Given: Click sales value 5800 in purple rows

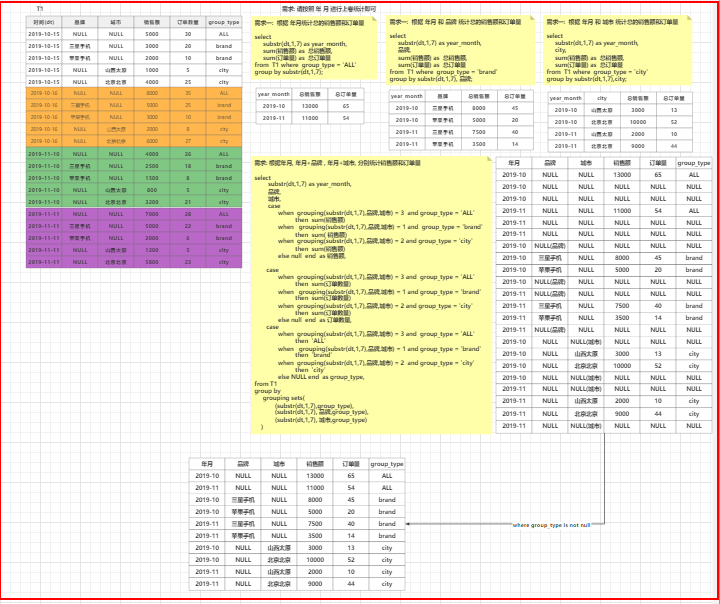Looking at the screenshot, I should pyautogui.click(x=152, y=262).
